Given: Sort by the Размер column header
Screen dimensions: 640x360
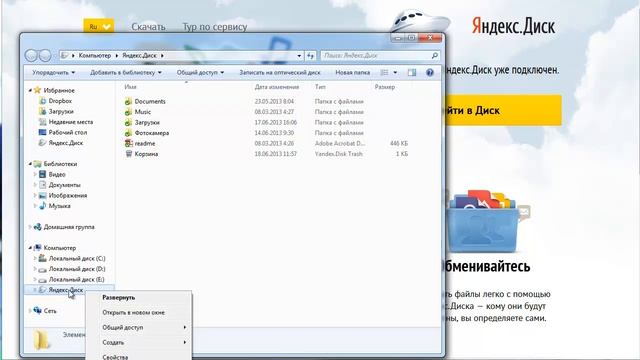Looking at the screenshot, I should pos(384,87).
